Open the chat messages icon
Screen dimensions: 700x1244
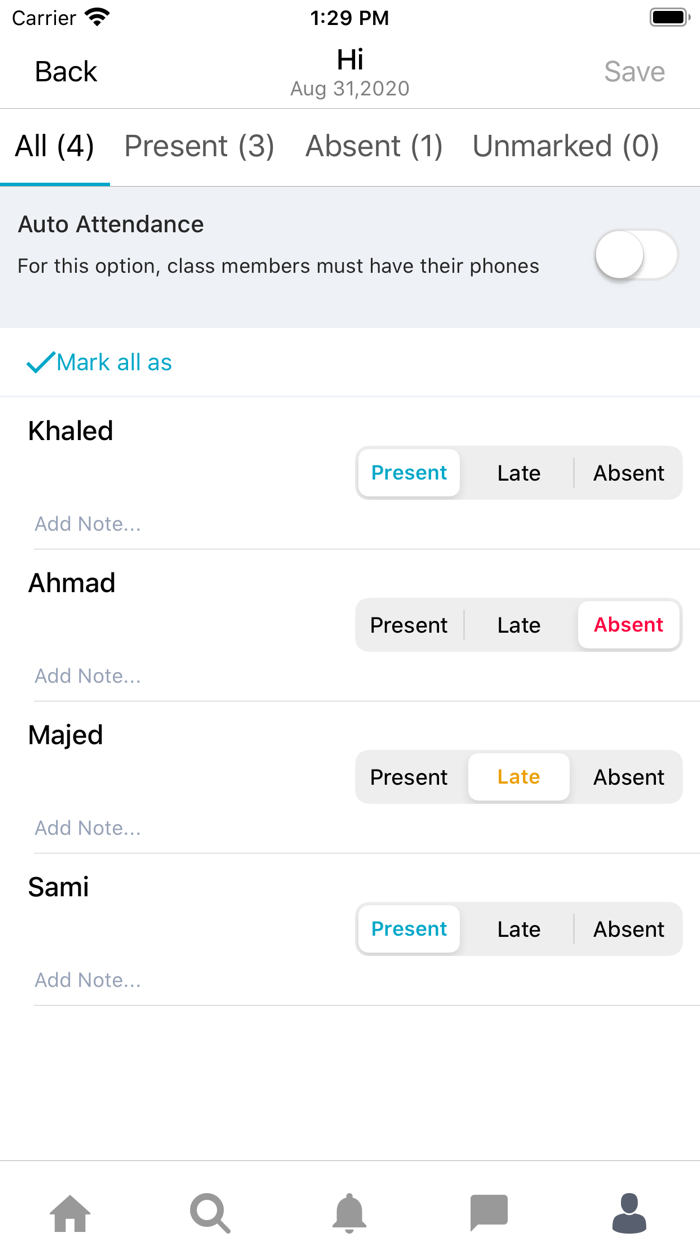pyautogui.click(x=489, y=1214)
